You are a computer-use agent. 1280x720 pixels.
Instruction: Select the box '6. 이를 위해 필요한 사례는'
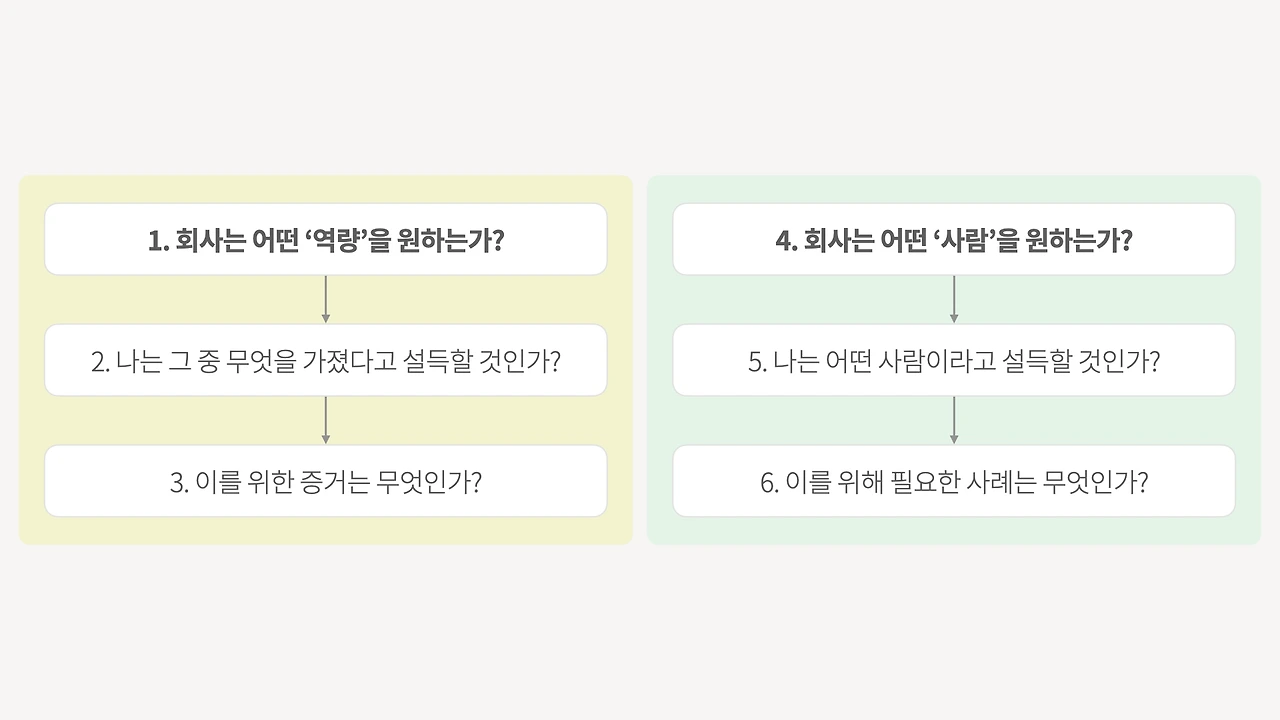click(x=954, y=481)
